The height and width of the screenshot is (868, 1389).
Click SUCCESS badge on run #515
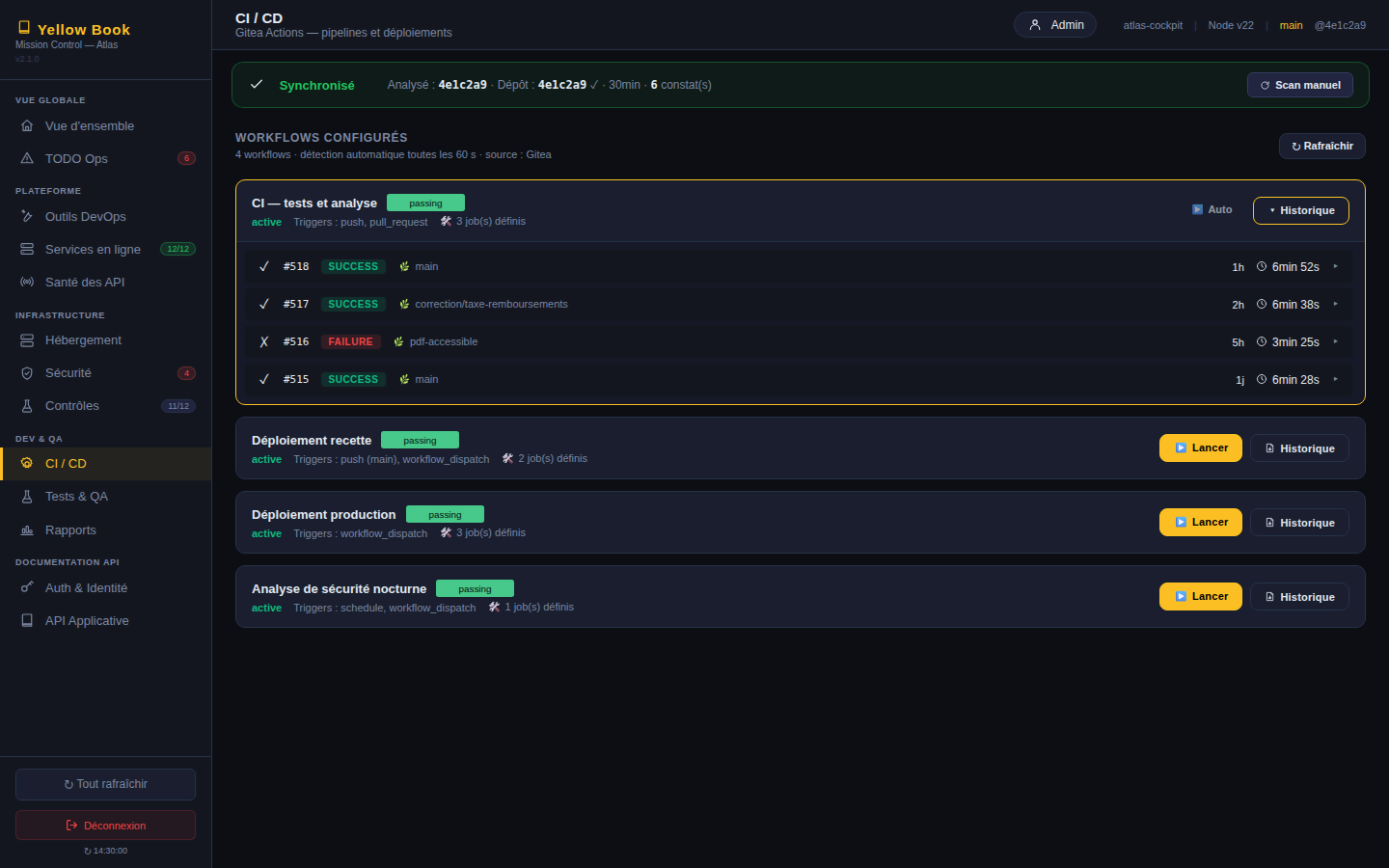coord(353,379)
